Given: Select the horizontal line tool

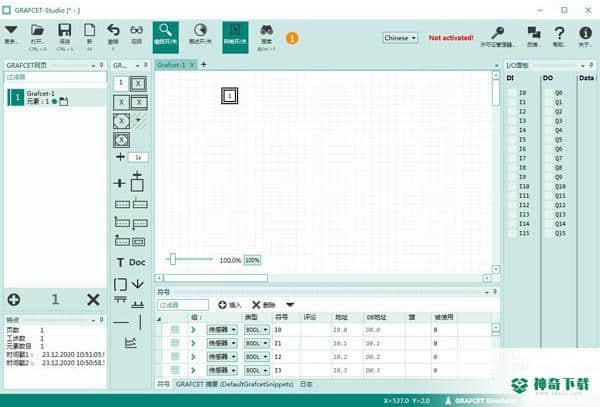Looking at the screenshot, I should coord(121,322).
